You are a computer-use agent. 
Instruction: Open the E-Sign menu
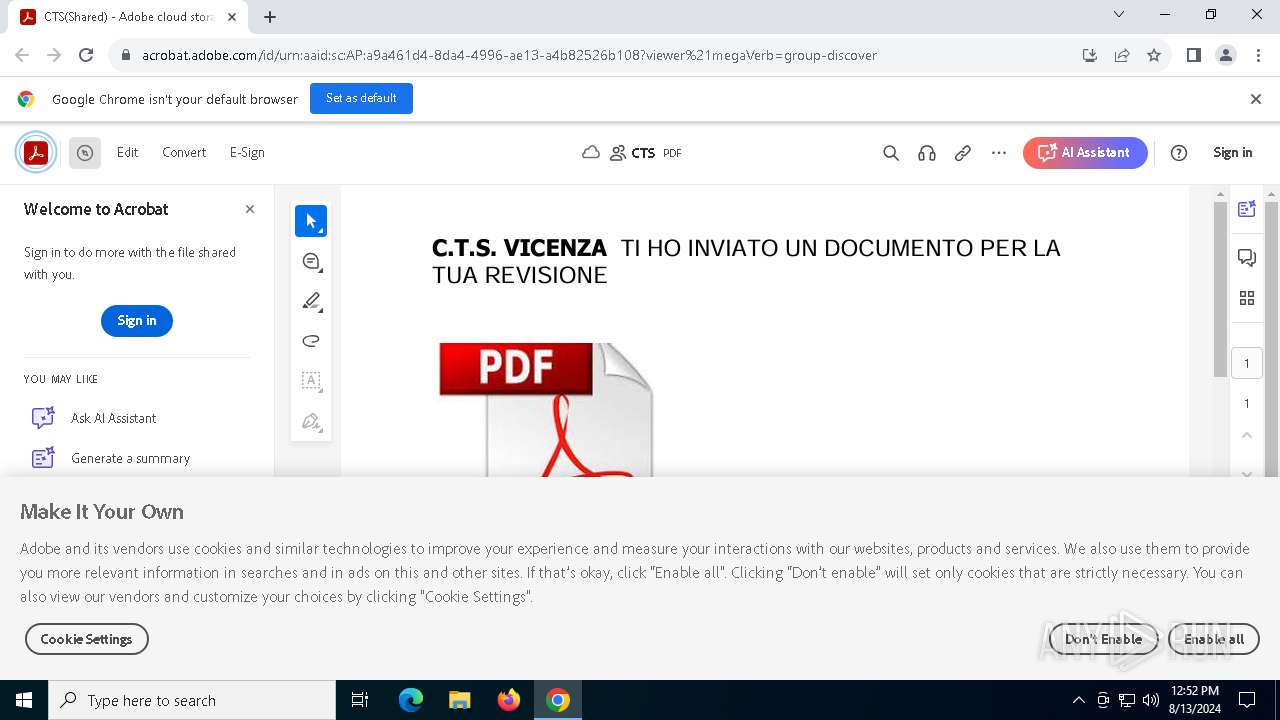point(247,153)
